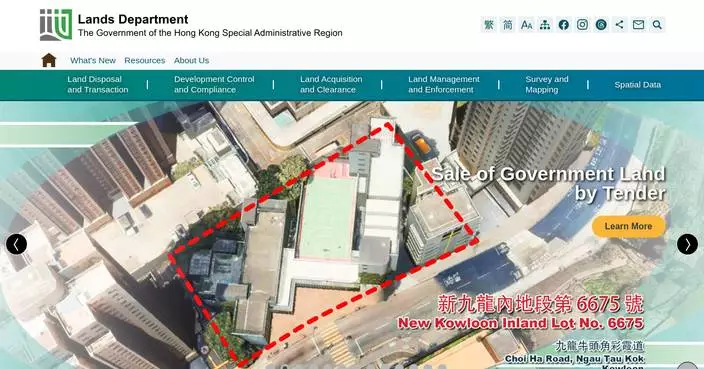Switch to Traditional Chinese language
This screenshot has height=369, width=704.
[x=489, y=25]
